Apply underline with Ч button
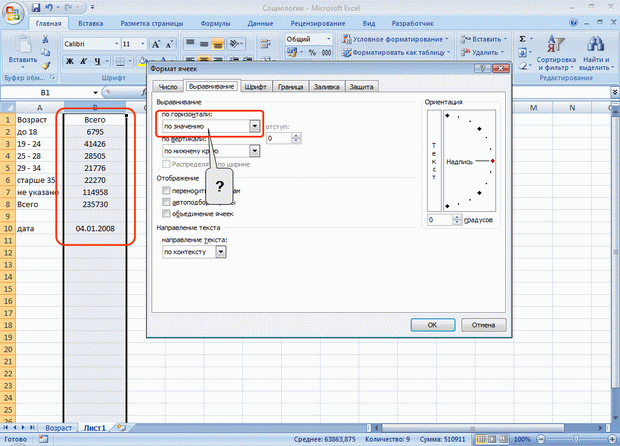This screenshot has width=620, height=446. (97, 61)
